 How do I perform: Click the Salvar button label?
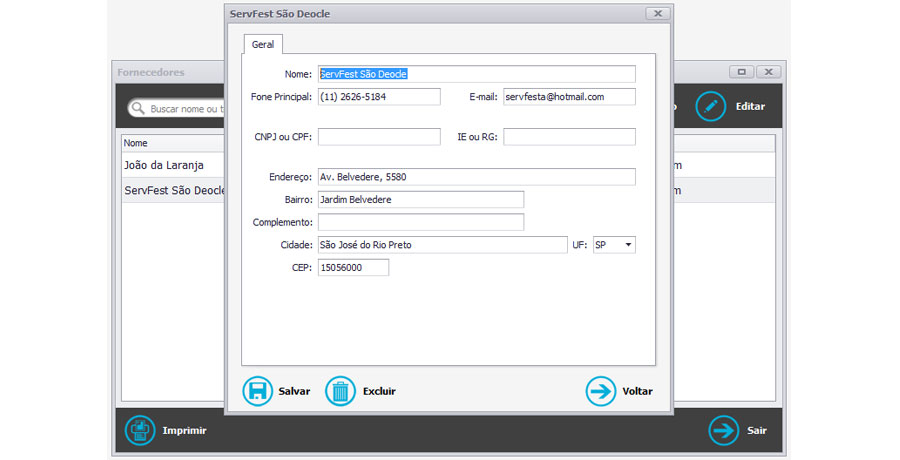pyautogui.click(x=294, y=391)
